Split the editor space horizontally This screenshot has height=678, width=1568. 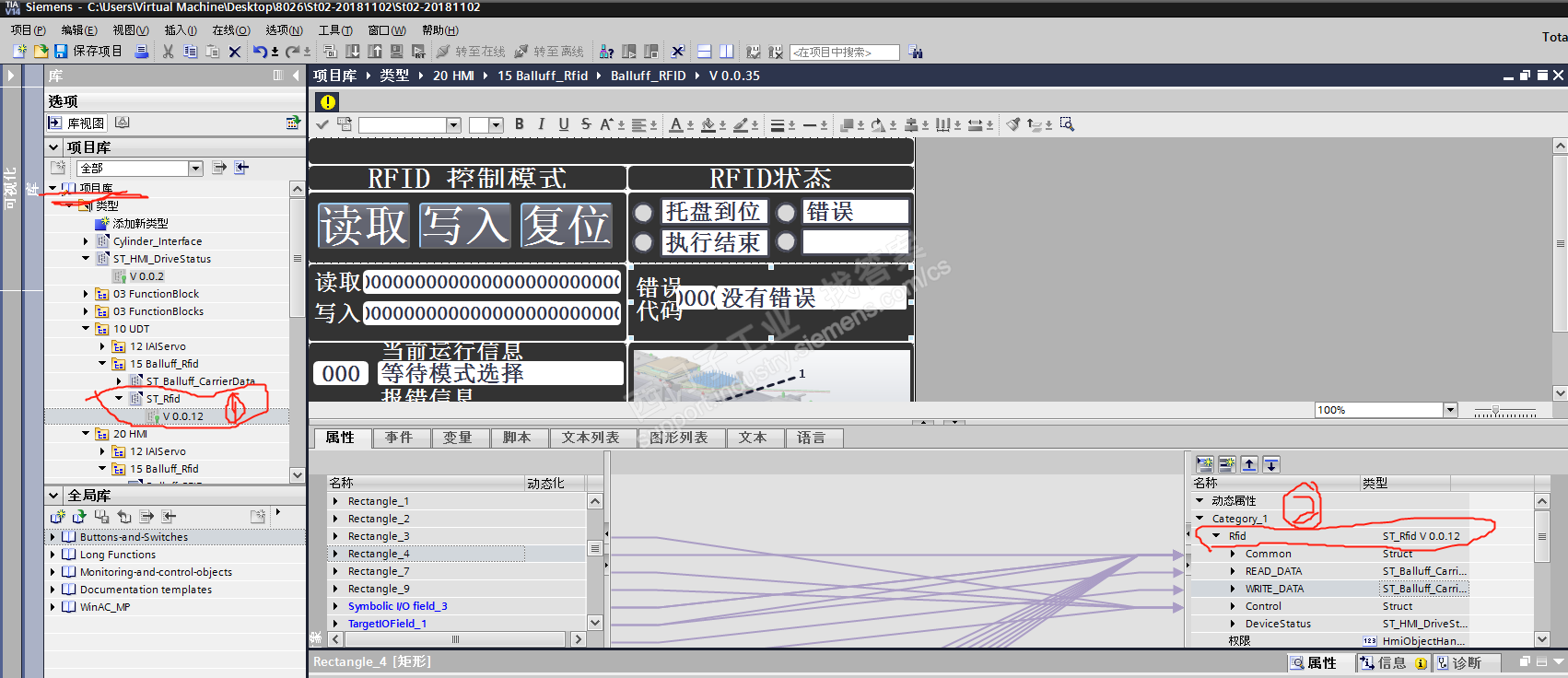[x=704, y=52]
